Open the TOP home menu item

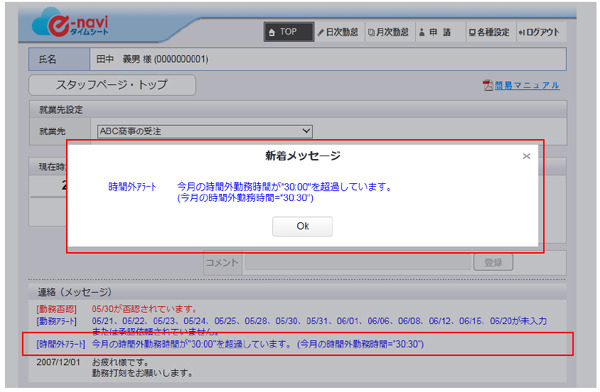coord(289,32)
